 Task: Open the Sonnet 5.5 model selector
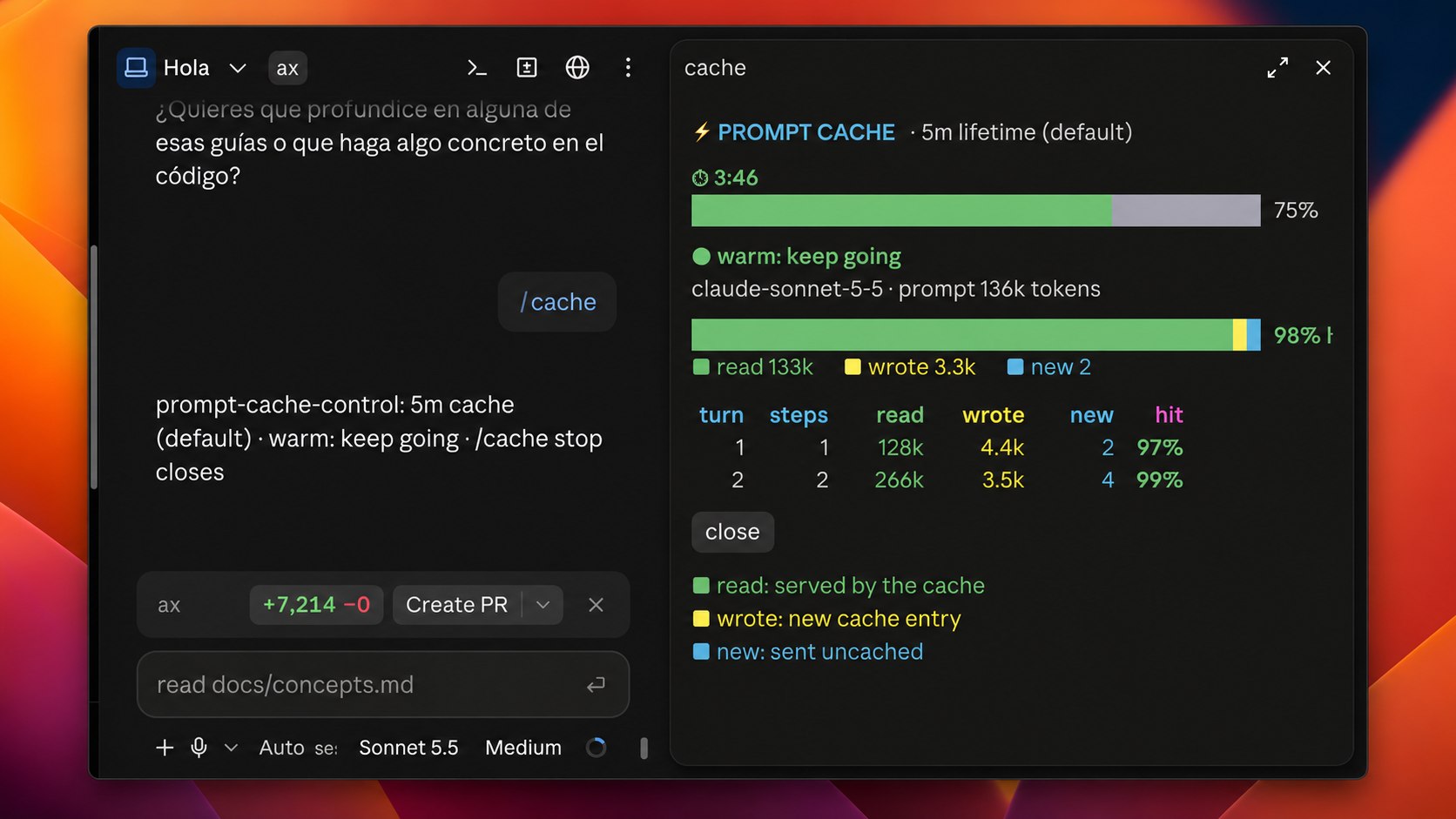click(x=408, y=748)
